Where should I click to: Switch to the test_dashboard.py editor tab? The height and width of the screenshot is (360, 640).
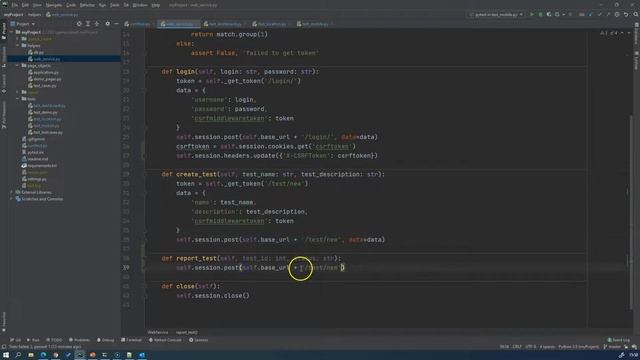click(223, 24)
